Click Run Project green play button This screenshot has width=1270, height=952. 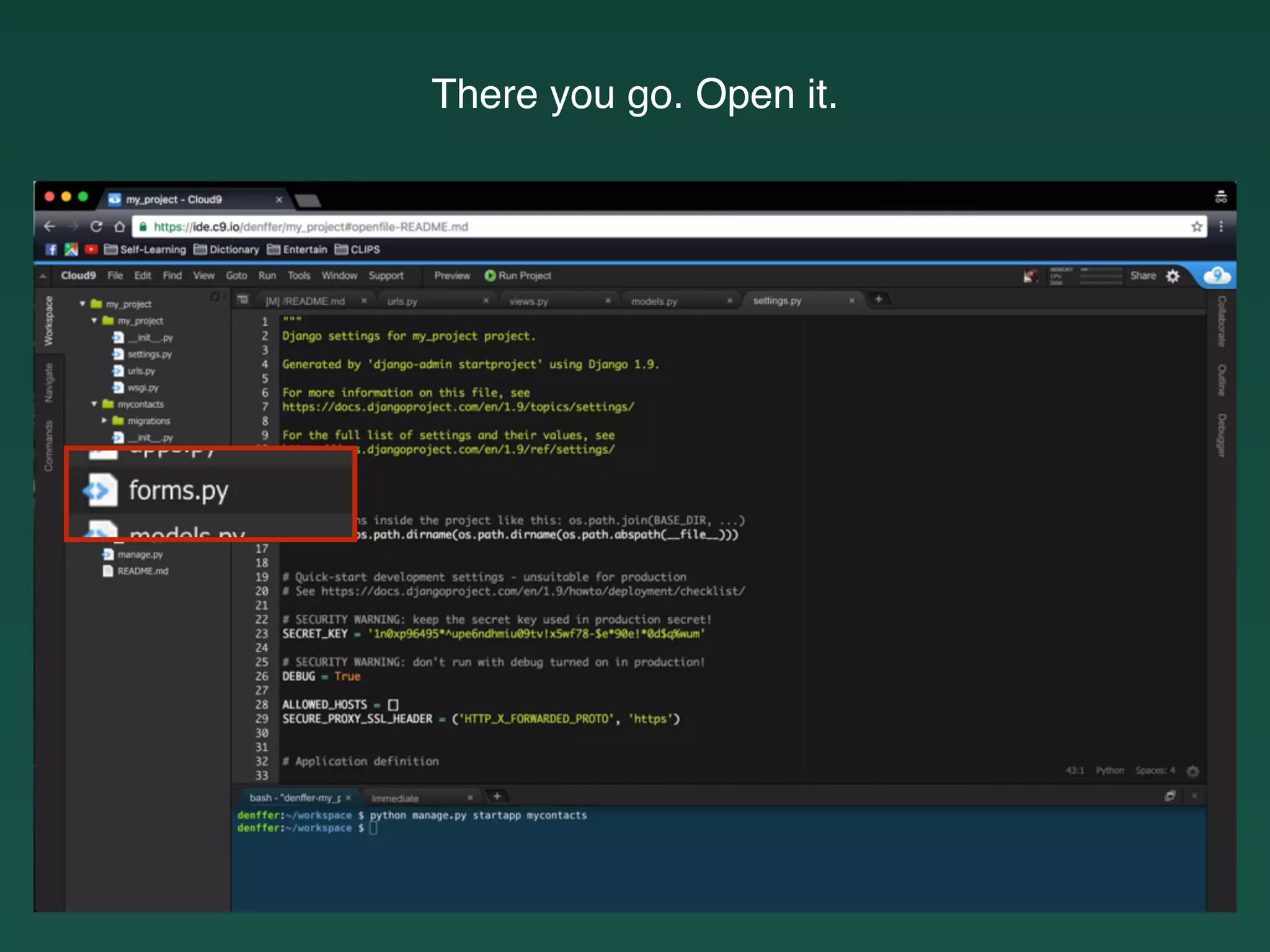[490, 276]
